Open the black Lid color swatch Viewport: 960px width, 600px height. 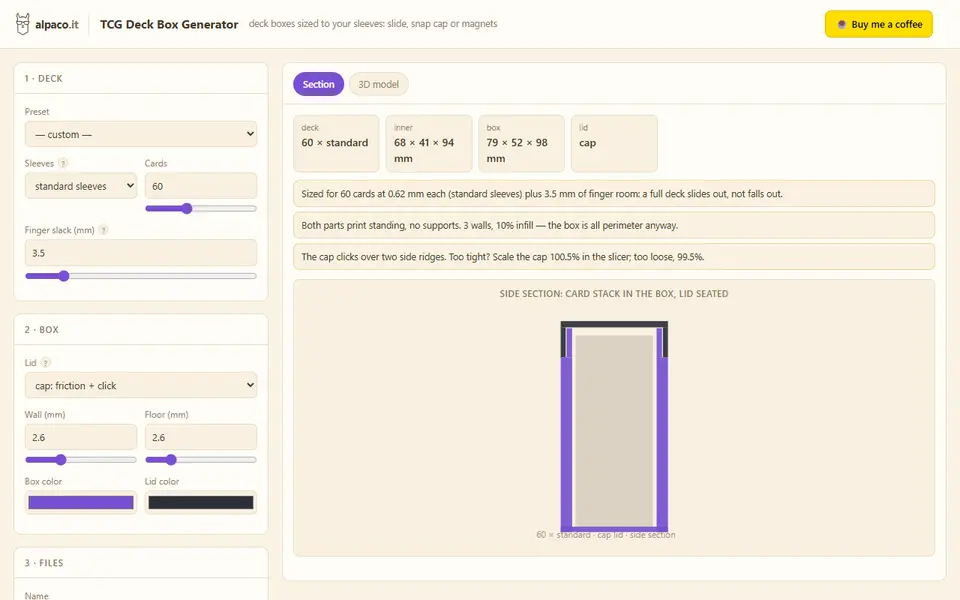(x=201, y=503)
